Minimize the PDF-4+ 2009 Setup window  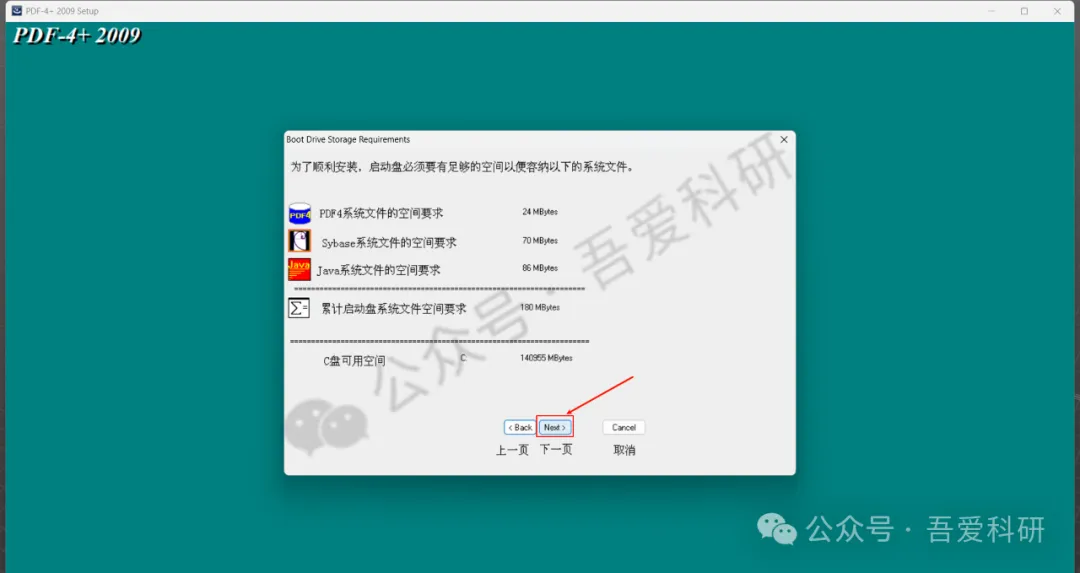tap(992, 11)
